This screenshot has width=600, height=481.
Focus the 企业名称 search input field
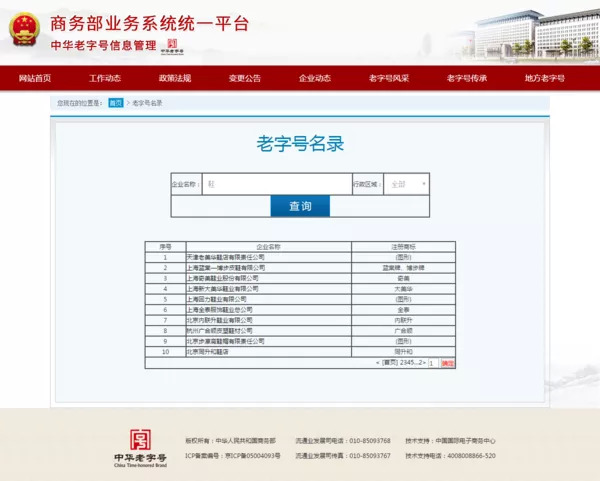[x=276, y=184]
